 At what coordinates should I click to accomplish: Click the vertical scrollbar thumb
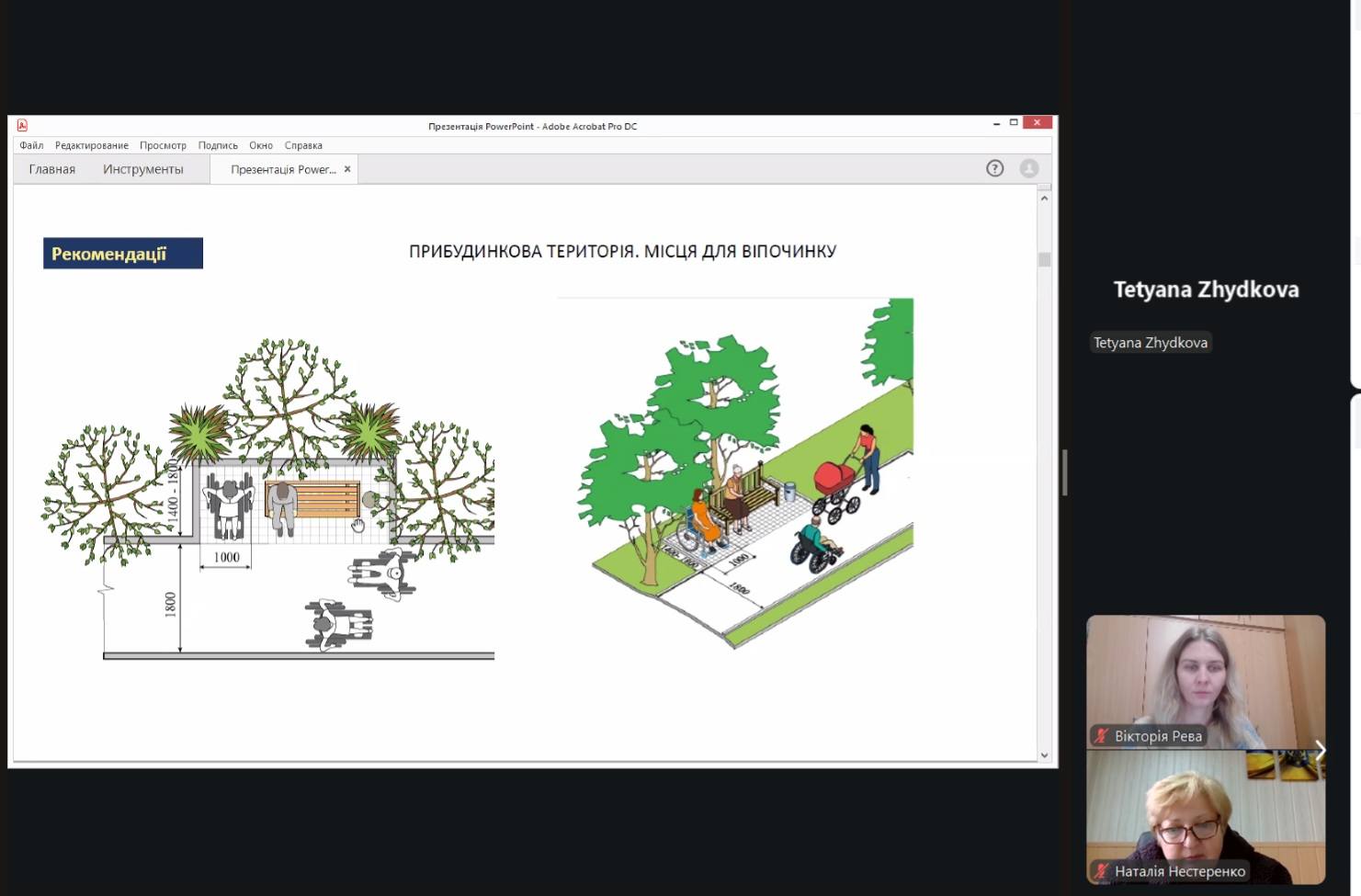[x=1044, y=260]
